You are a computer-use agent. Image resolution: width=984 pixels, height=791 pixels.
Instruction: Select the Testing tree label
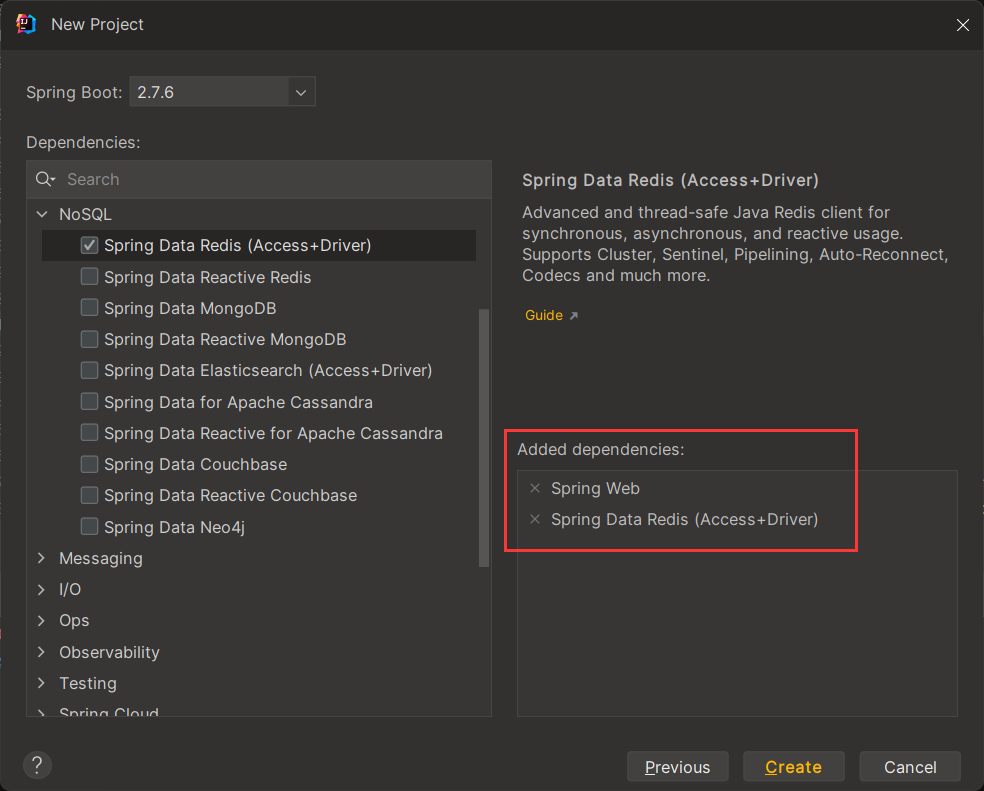pos(88,683)
